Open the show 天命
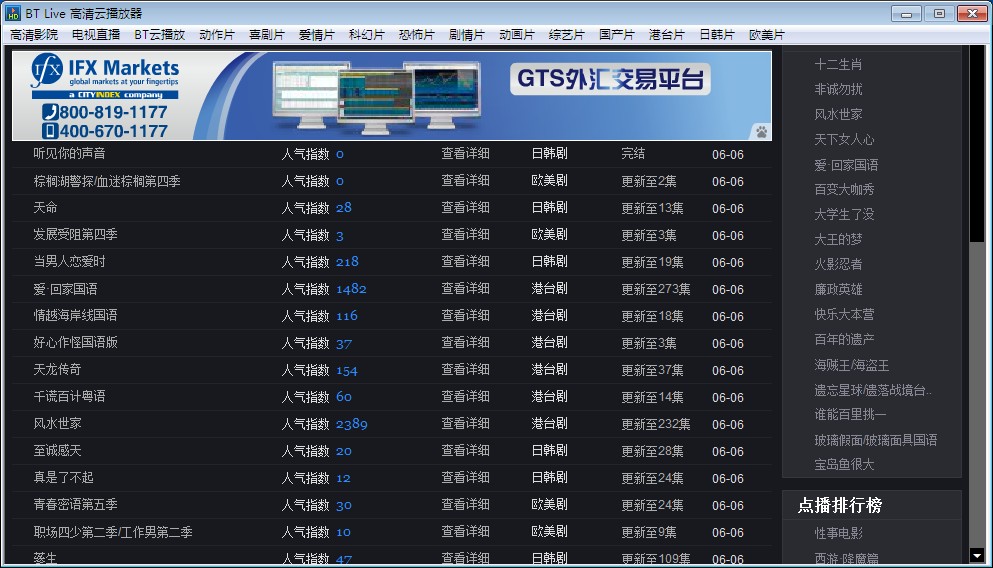Viewport: 993px width, 568px height. tap(45, 208)
